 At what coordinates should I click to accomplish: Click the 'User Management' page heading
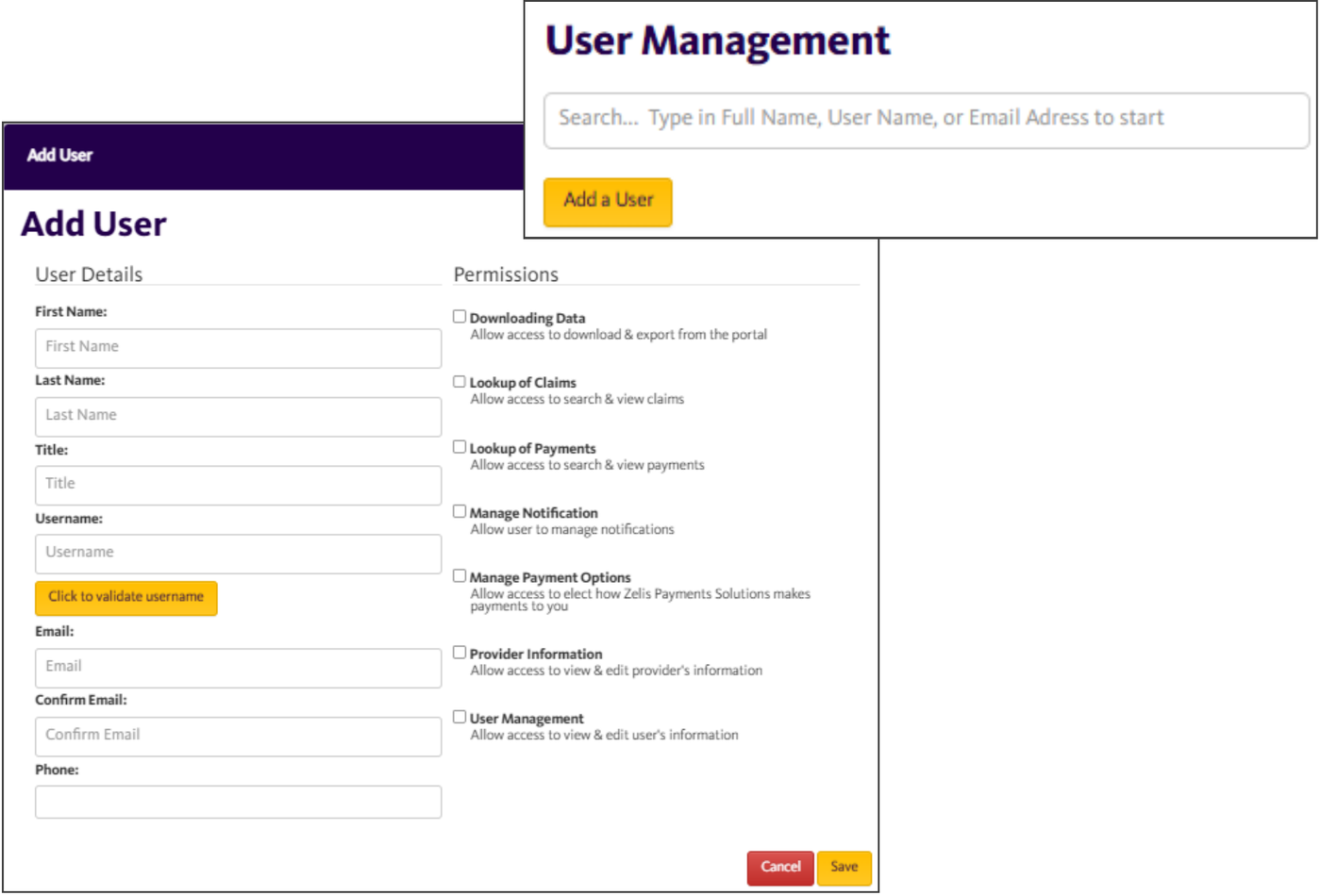(x=718, y=41)
